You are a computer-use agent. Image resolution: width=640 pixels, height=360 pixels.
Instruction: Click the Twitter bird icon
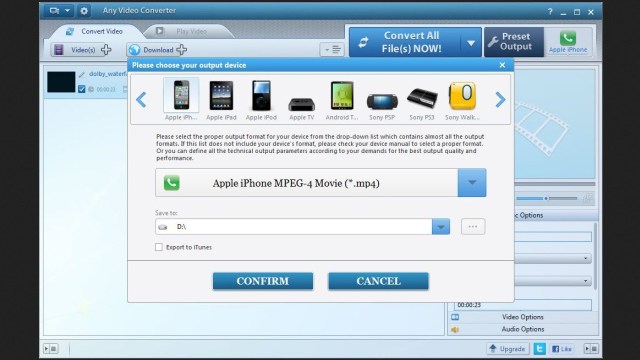540,349
